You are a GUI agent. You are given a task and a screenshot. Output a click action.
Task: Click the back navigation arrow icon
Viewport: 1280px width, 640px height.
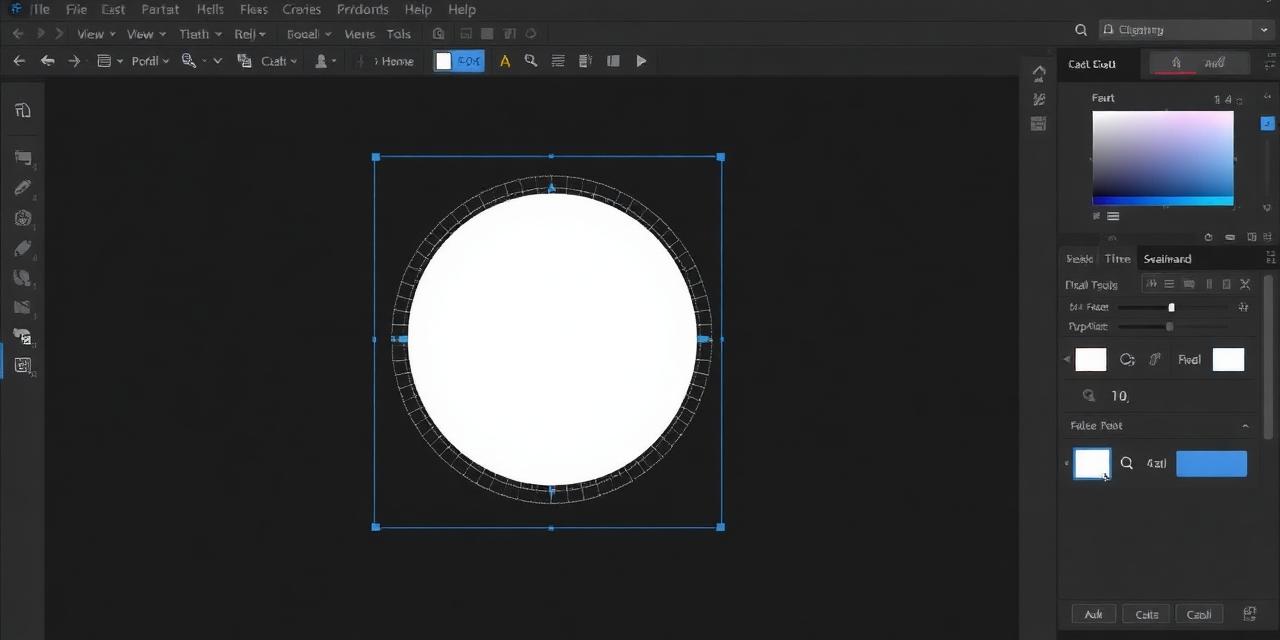(x=18, y=61)
